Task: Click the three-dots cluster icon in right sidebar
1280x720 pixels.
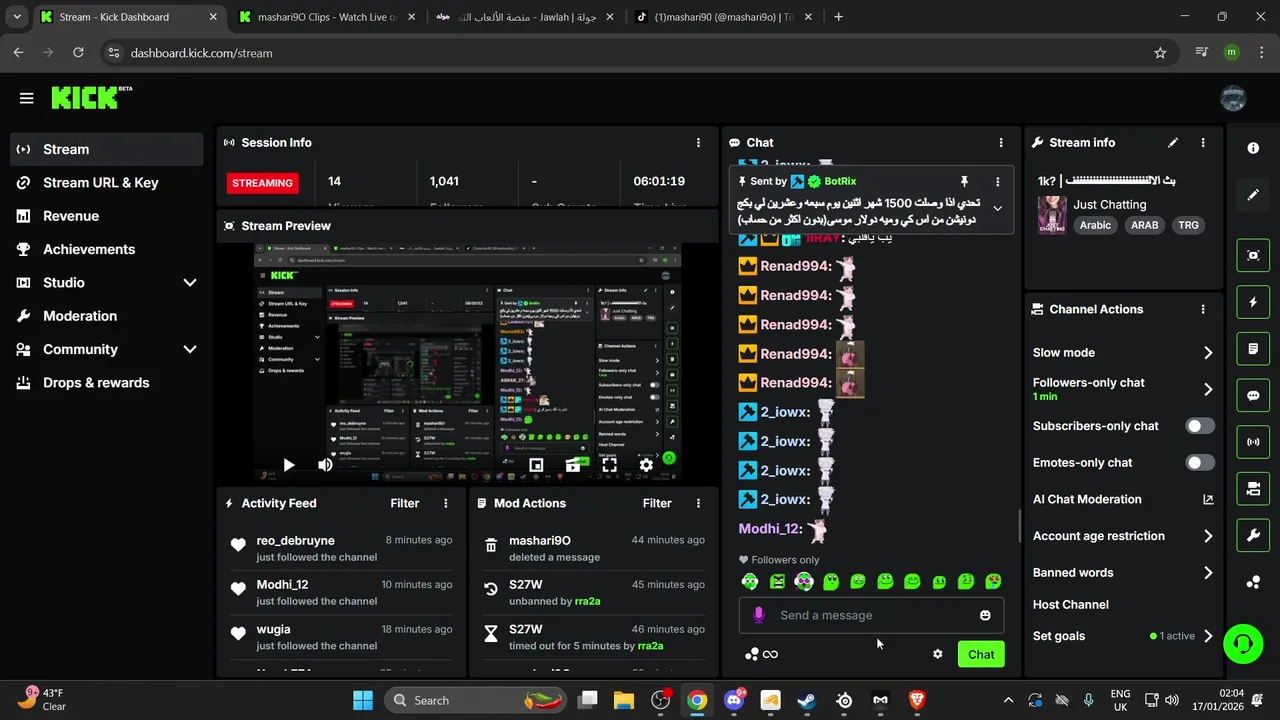Action: [x=1253, y=582]
